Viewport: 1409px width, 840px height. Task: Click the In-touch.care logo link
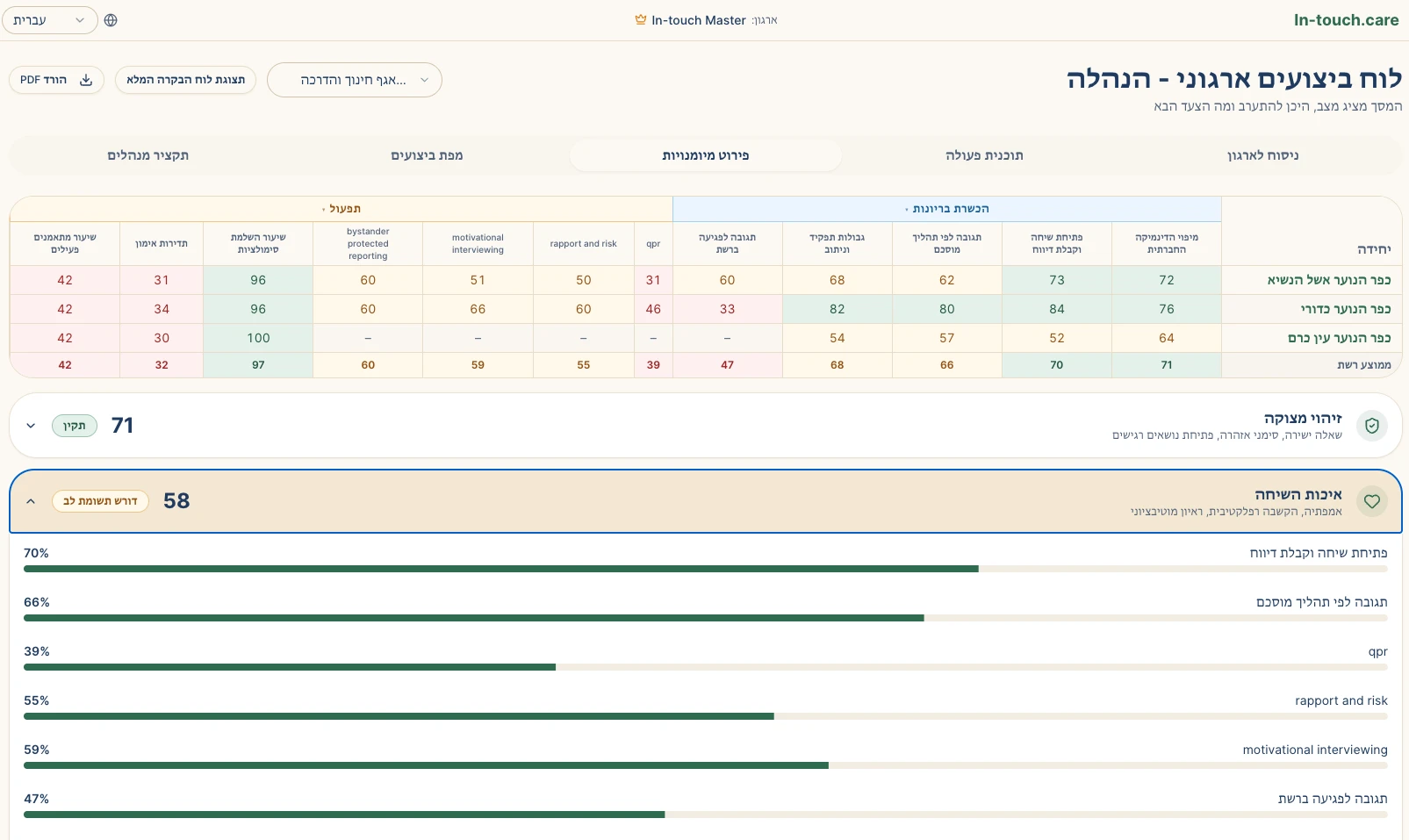click(x=1346, y=20)
